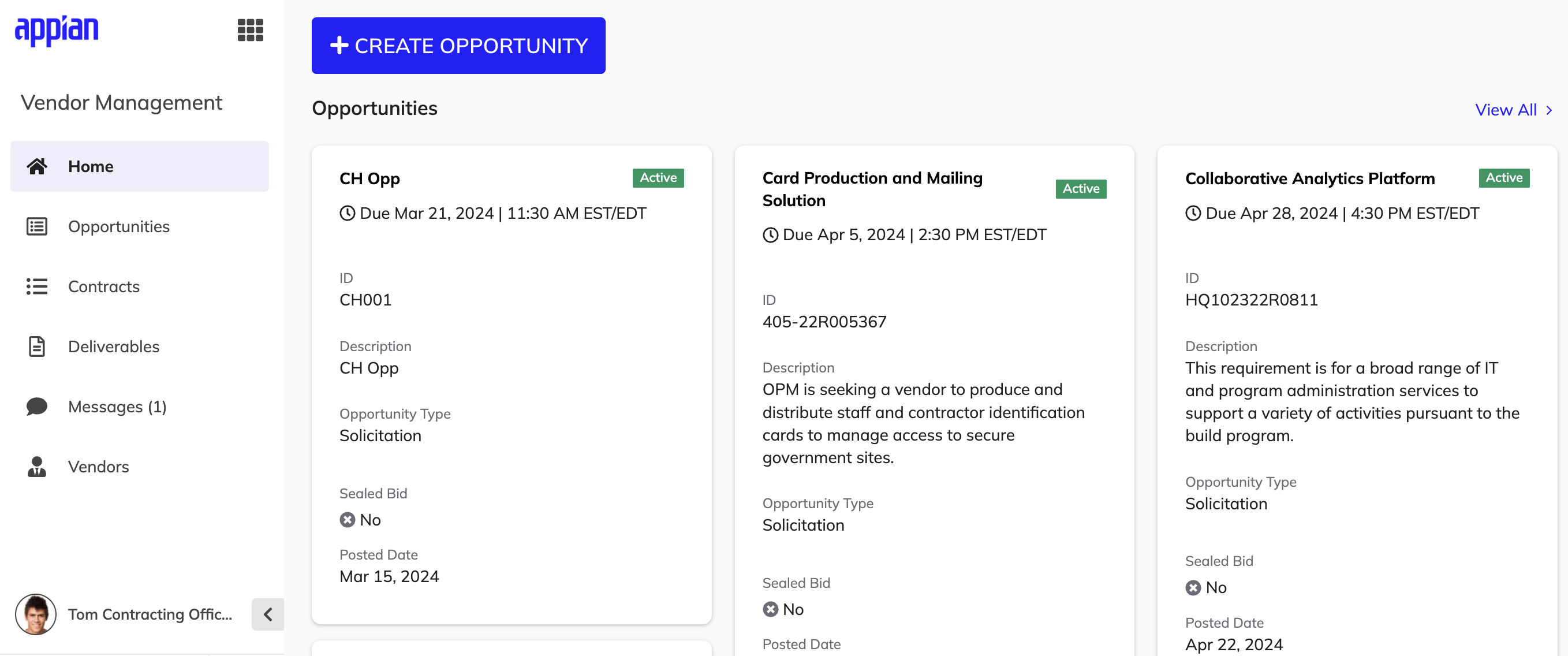This screenshot has width=1568, height=656.
Task: Click Posted Date Apr 22, 2024
Action: click(x=1234, y=644)
